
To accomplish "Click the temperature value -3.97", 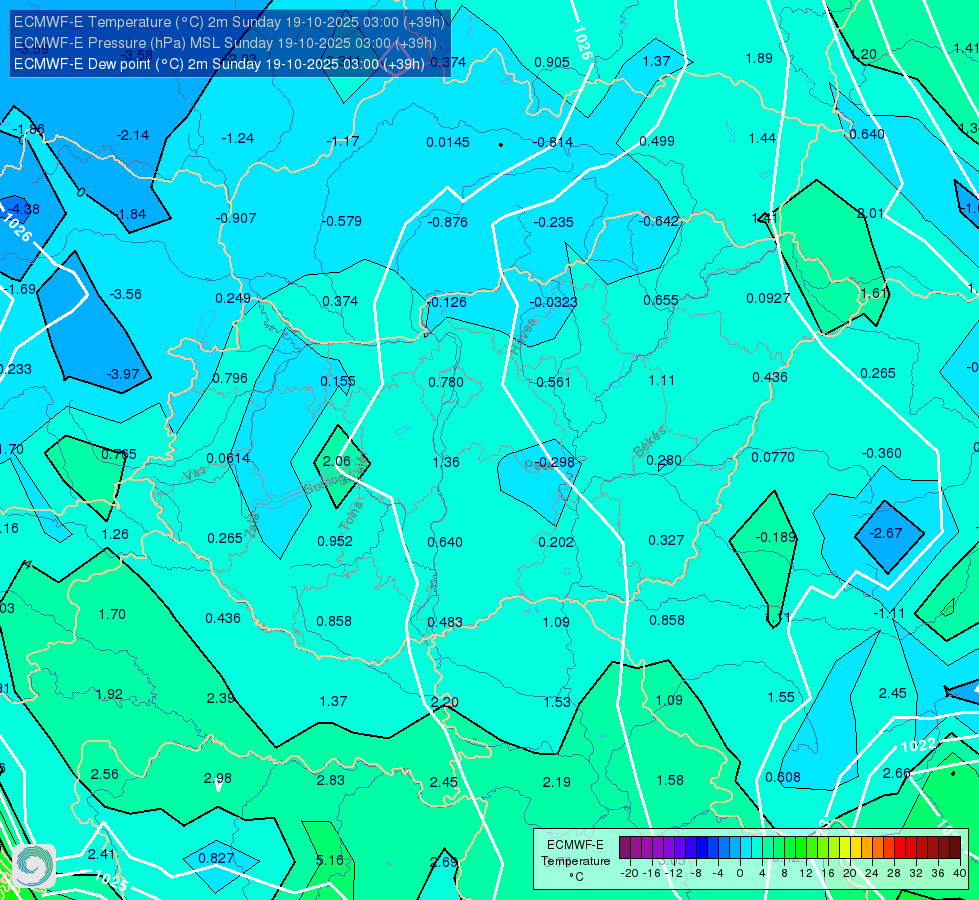I will point(123,374).
